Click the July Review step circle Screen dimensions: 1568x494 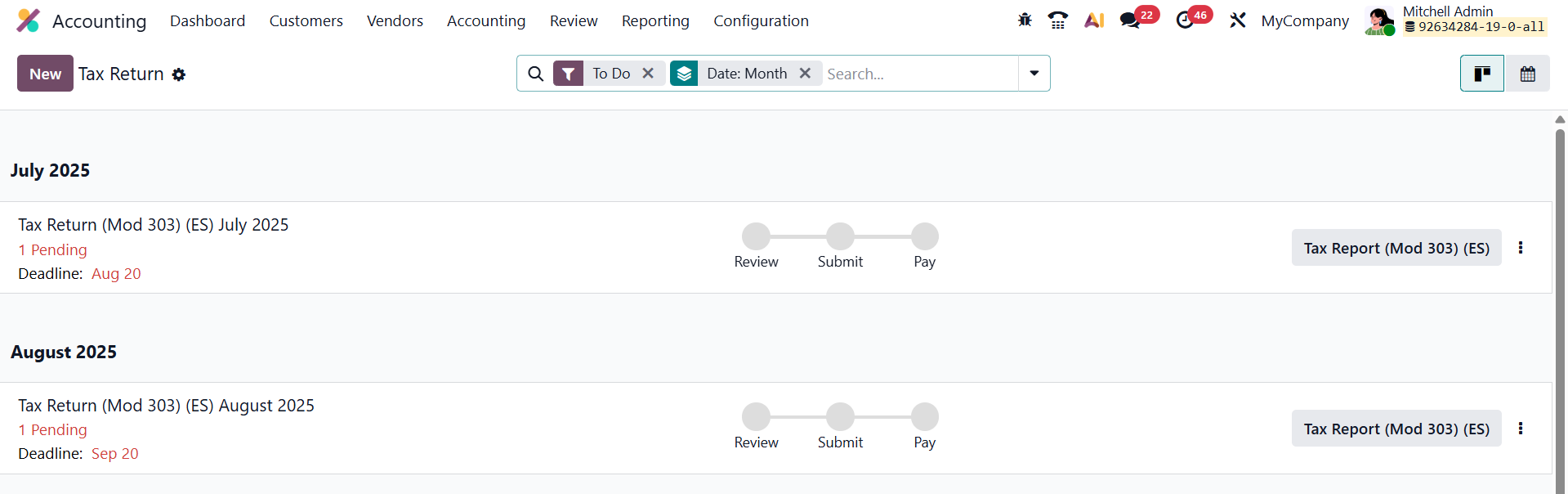pyautogui.click(x=756, y=236)
